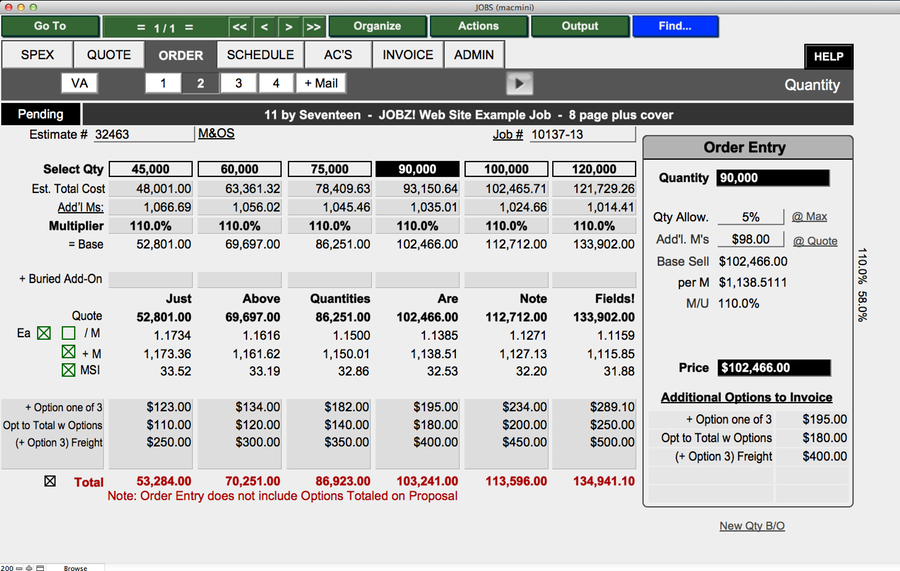
Task: Click the Qty Allow. 5% field
Action: pyautogui.click(x=750, y=217)
